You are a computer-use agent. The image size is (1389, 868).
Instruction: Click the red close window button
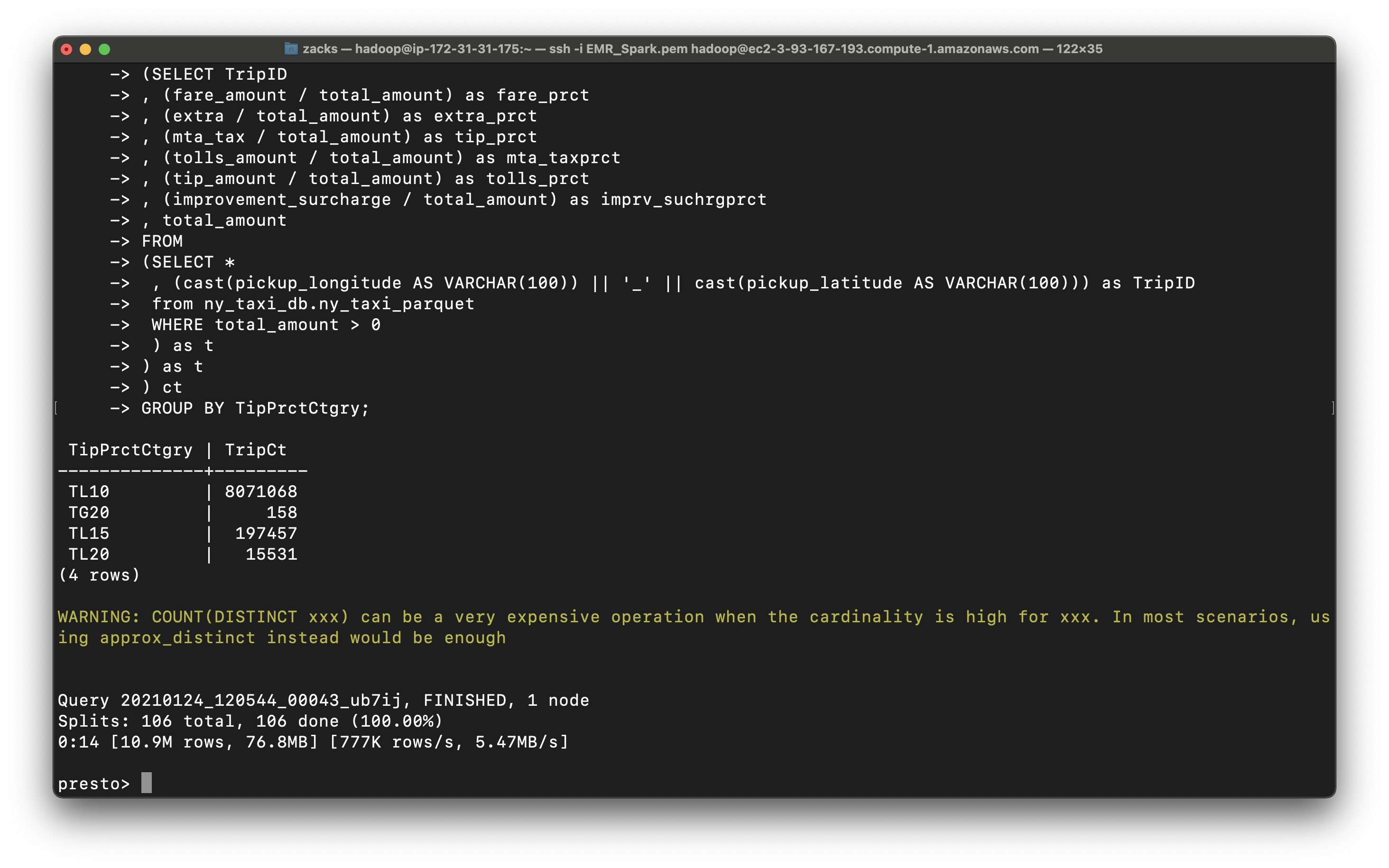click(x=66, y=49)
